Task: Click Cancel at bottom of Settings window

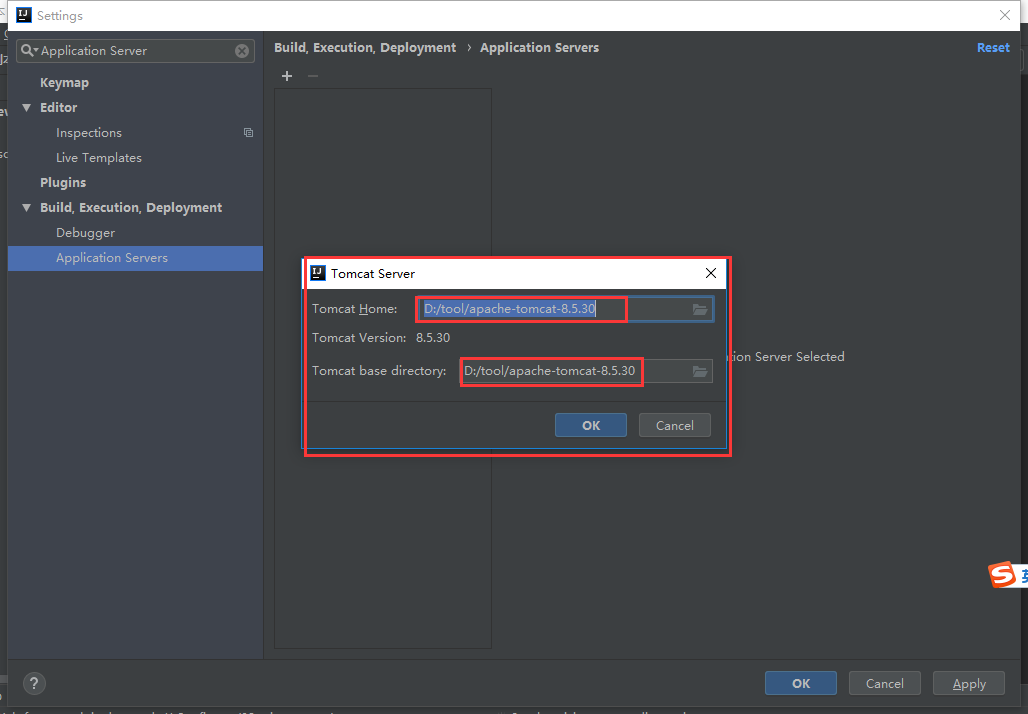Action: (884, 683)
